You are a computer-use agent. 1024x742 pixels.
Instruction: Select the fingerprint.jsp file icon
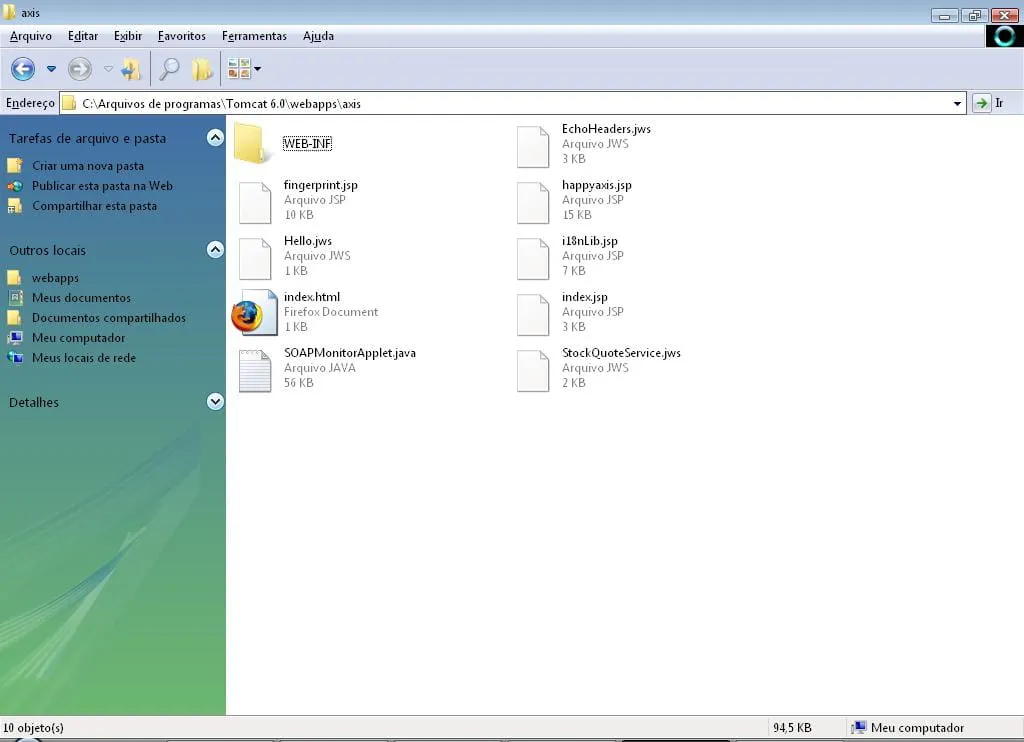tap(255, 202)
